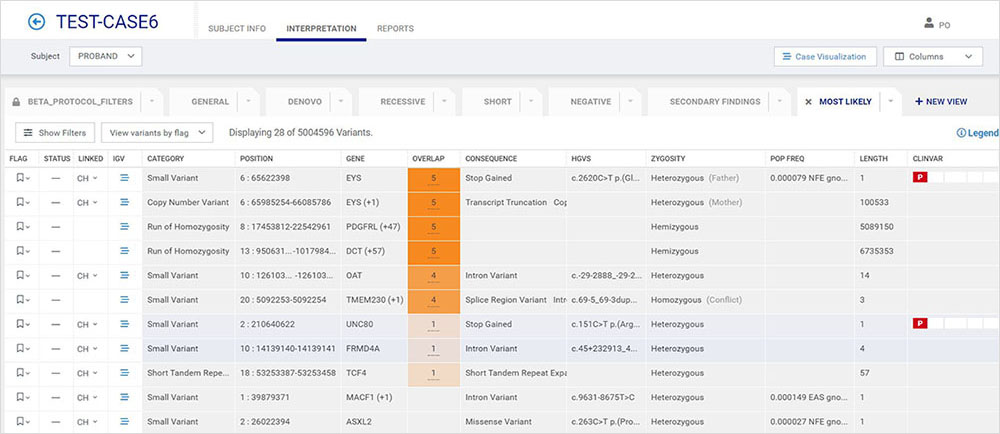Switch to the Subject Info tab
1000x434 pixels.
pos(236,28)
